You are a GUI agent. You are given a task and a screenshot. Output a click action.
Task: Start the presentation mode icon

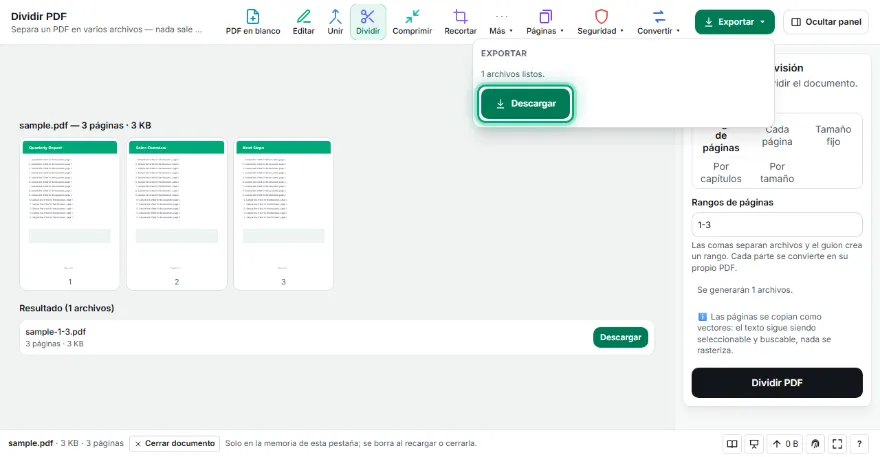click(754, 444)
